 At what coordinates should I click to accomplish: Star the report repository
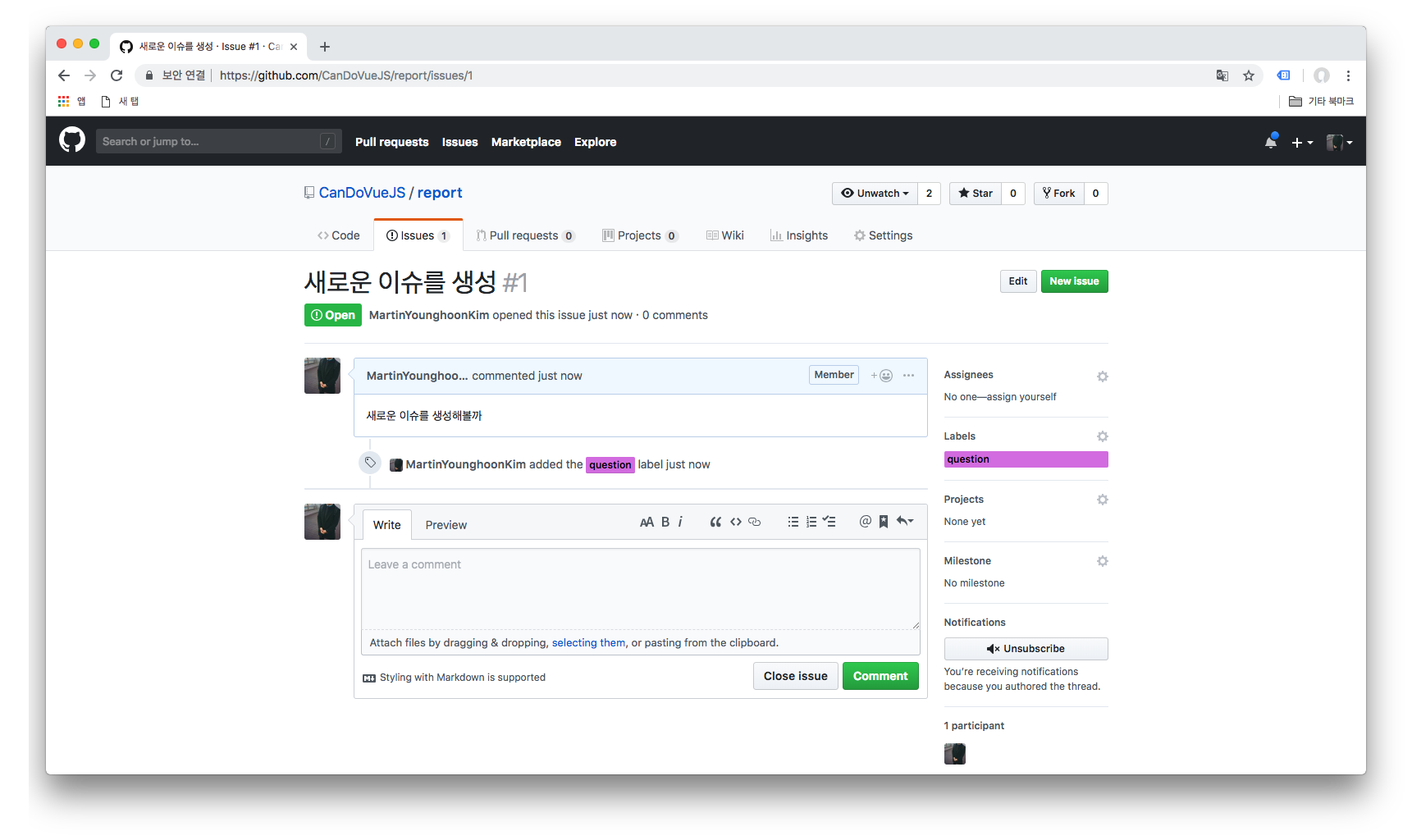[976, 194]
